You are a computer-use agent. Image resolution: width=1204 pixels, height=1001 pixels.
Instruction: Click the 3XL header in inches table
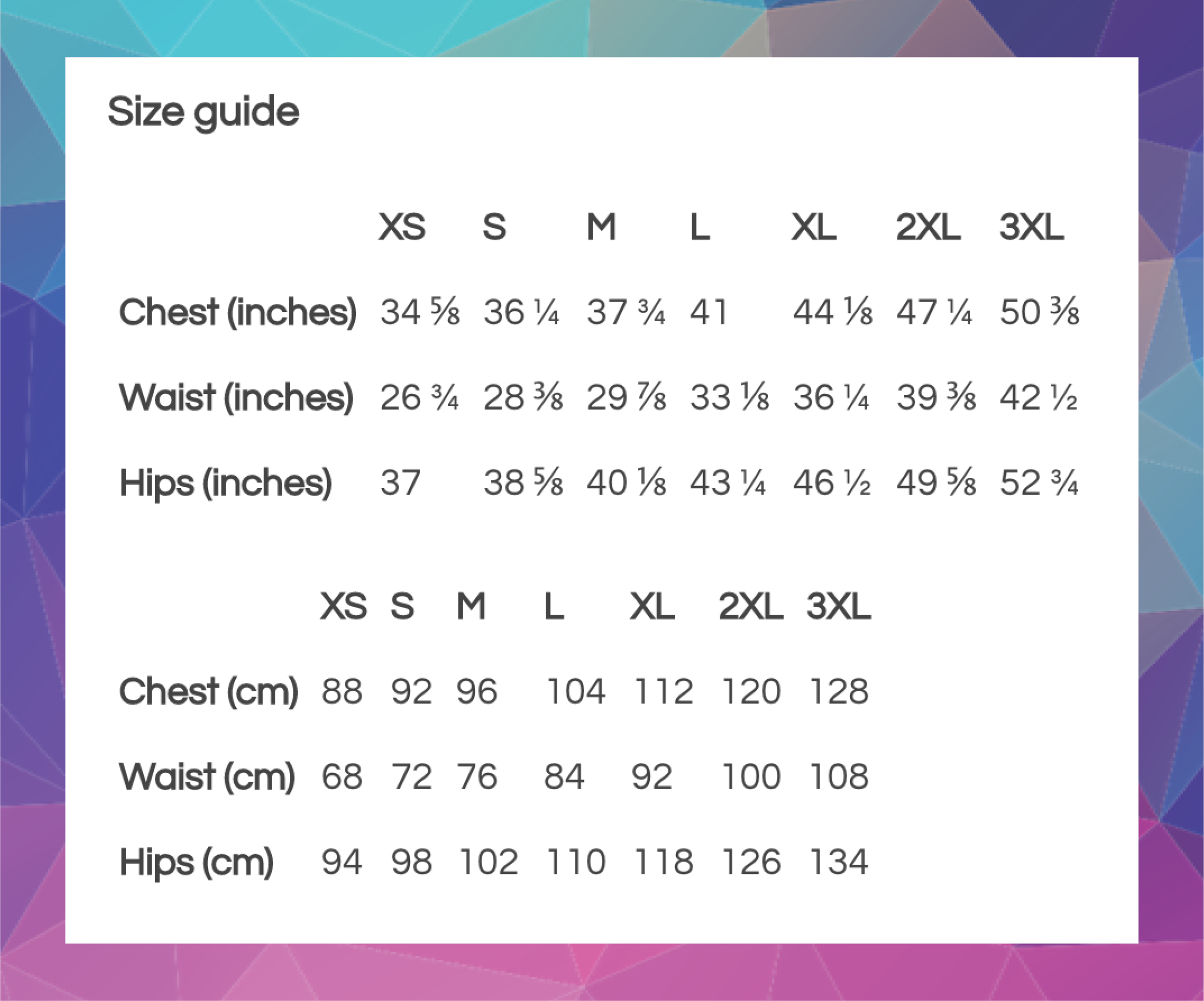coord(1032,227)
